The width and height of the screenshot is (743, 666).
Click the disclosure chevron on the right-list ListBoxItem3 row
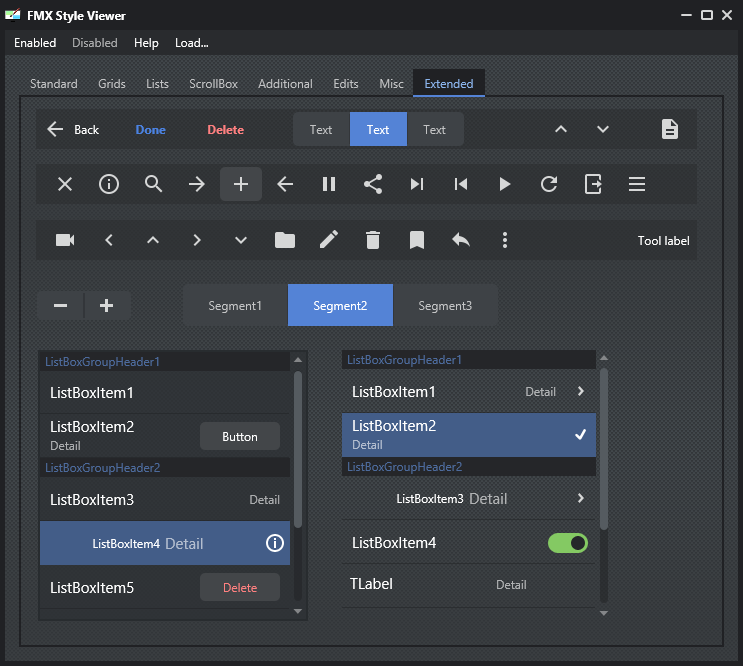point(581,498)
